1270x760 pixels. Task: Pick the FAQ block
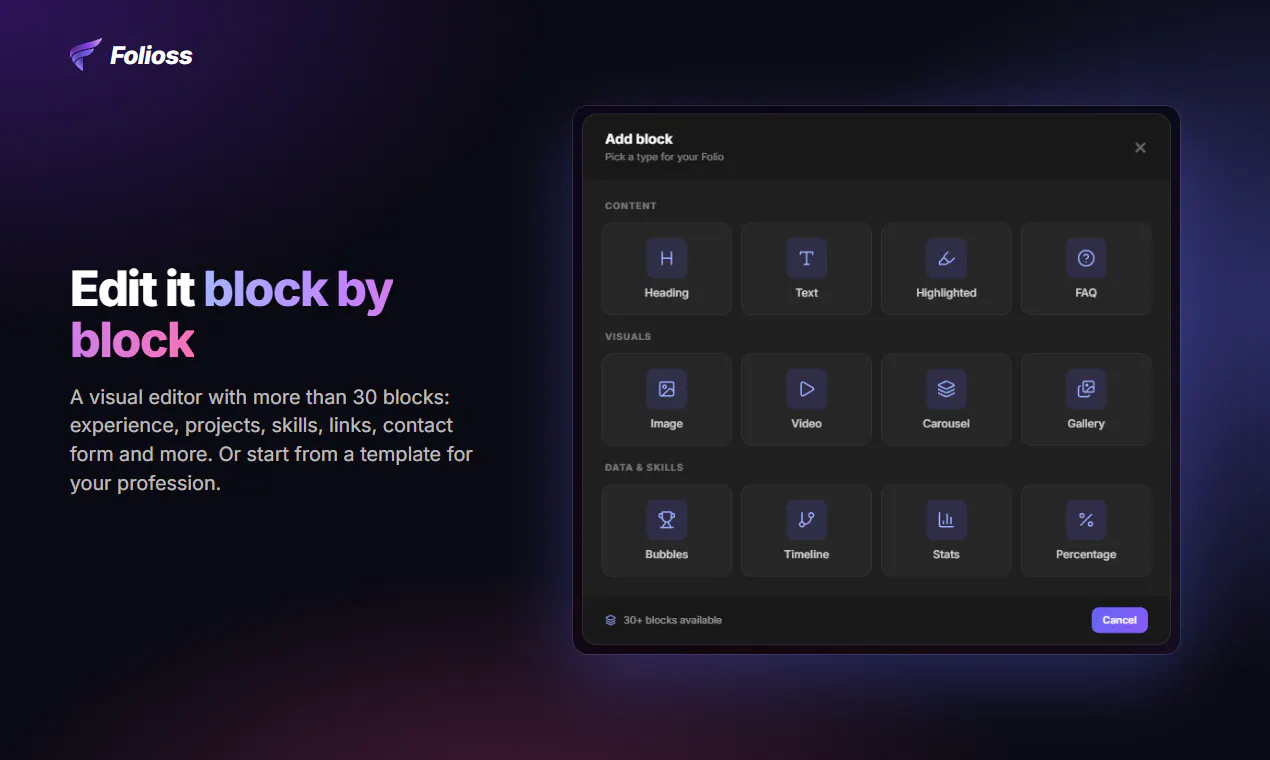1086,269
